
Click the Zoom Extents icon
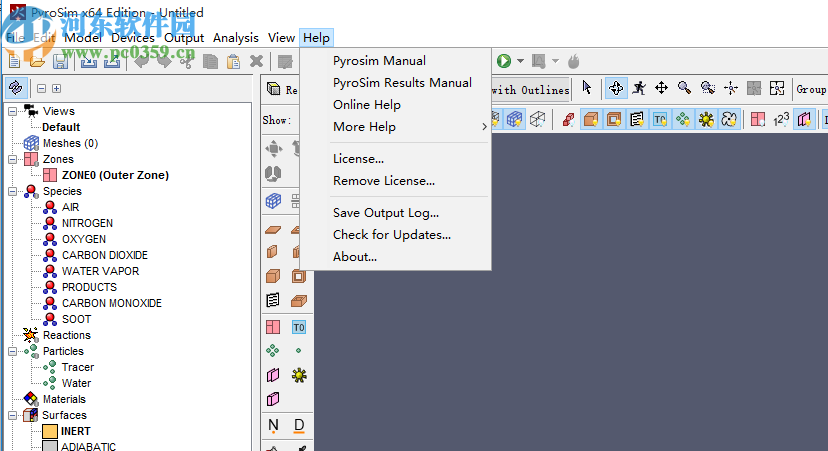(777, 88)
